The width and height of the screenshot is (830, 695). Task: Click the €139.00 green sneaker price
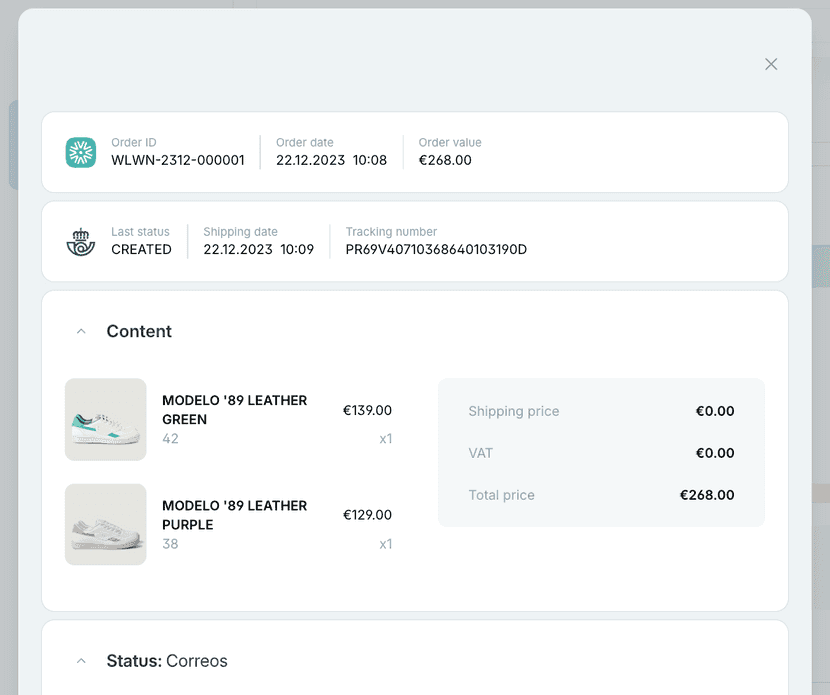367,410
